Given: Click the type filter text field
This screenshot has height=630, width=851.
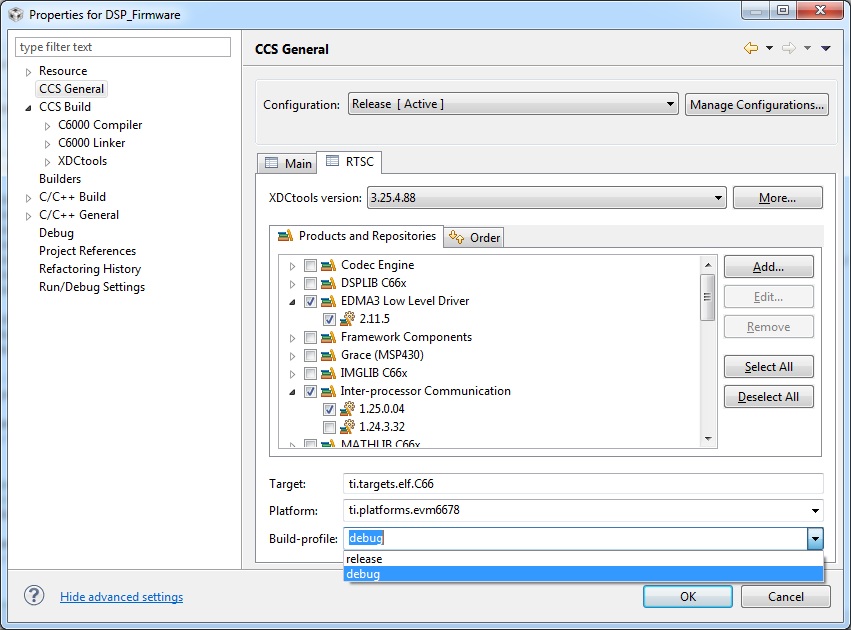Looking at the screenshot, I should click(x=123, y=47).
